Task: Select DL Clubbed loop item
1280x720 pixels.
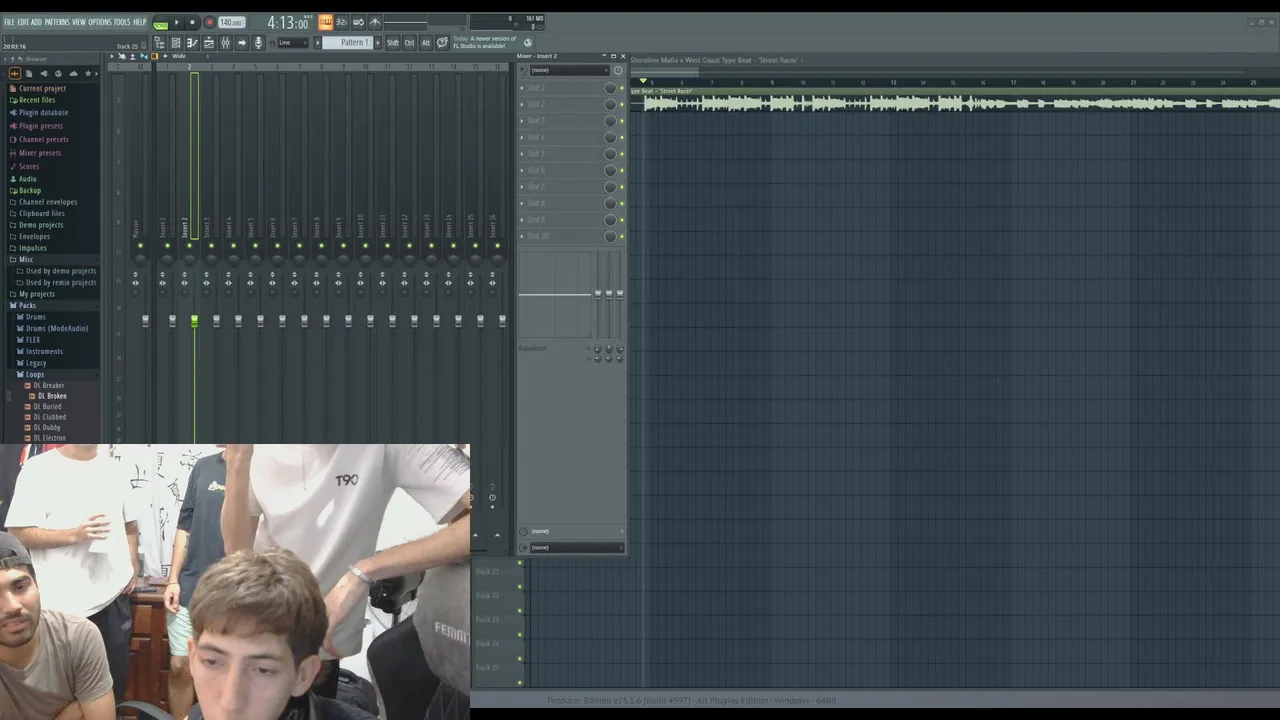Action: [x=49, y=417]
